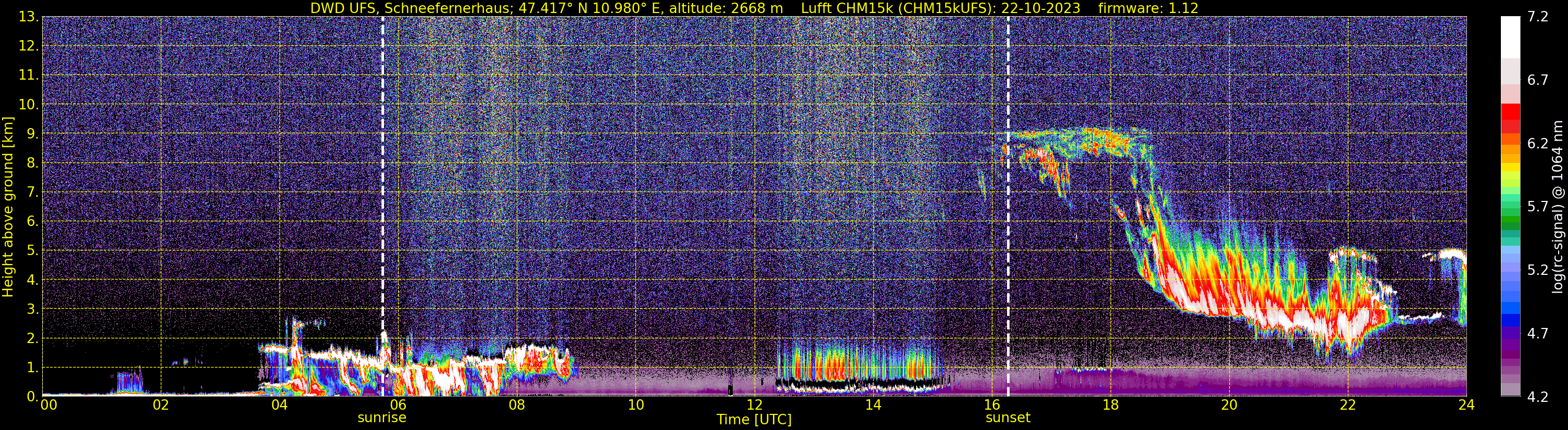Screen dimensions: 1568x430
Task: Click the 9. height tick label
Action: pyautogui.click(x=32, y=134)
